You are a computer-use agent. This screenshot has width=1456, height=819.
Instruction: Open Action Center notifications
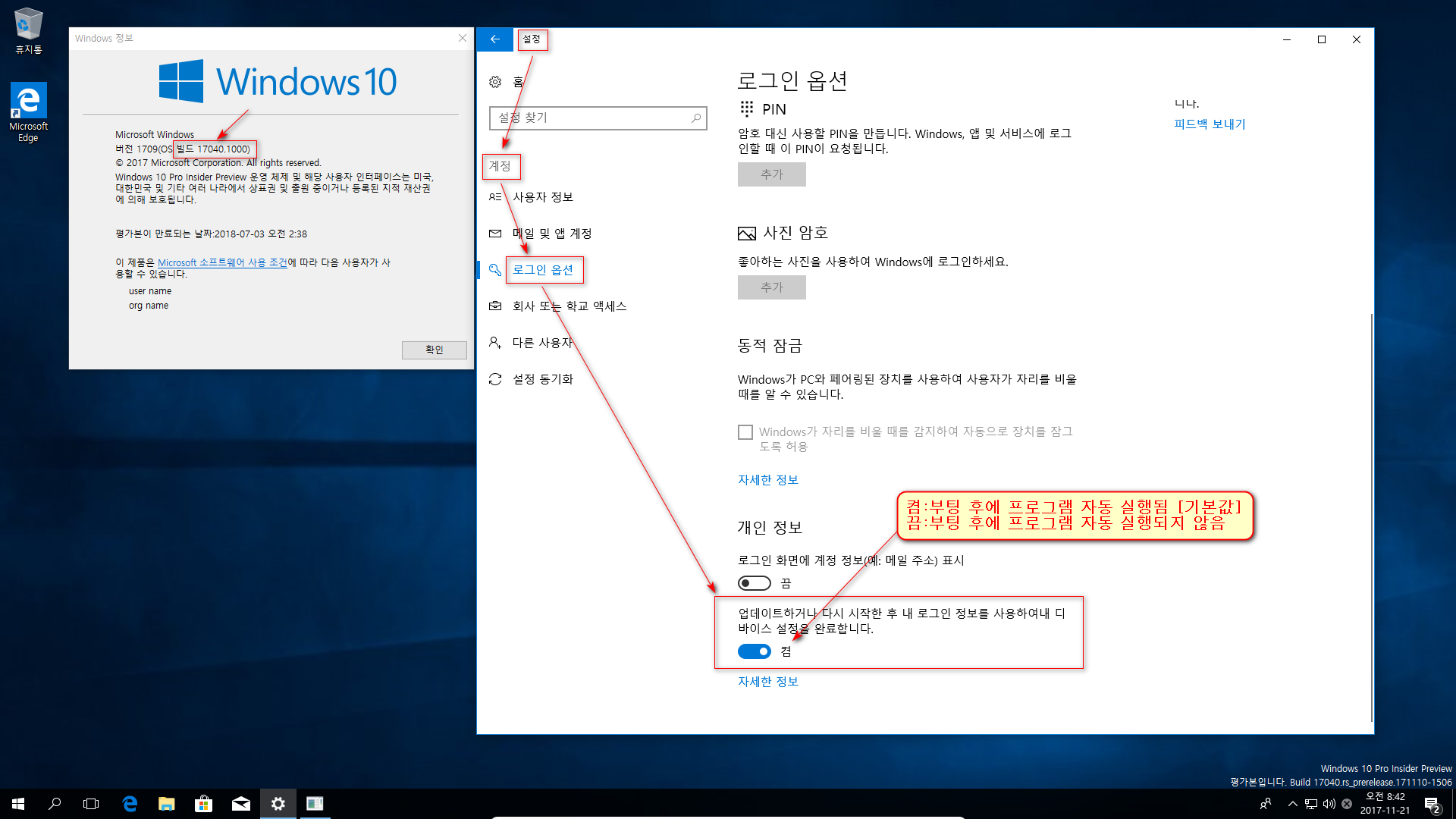[x=1432, y=804]
